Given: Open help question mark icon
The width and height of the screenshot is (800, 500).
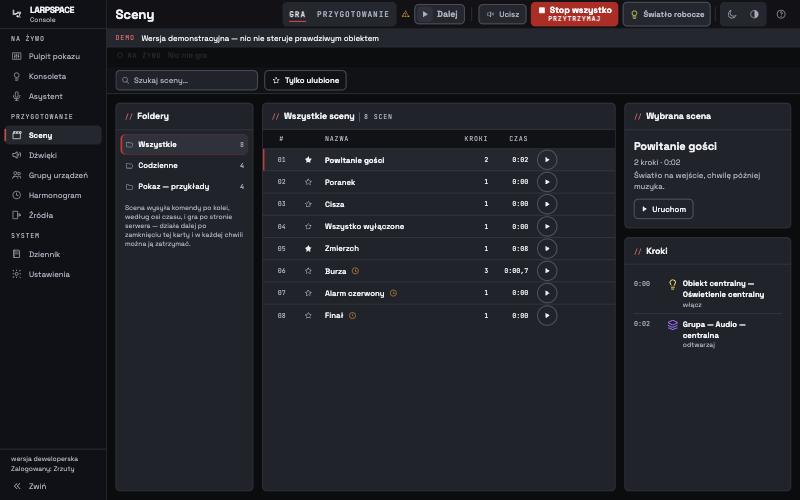Looking at the screenshot, I should click(781, 14).
